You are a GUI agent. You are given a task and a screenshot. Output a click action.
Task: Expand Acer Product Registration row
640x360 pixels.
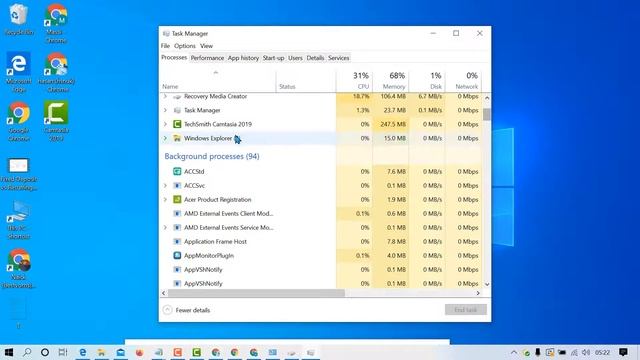(165, 200)
